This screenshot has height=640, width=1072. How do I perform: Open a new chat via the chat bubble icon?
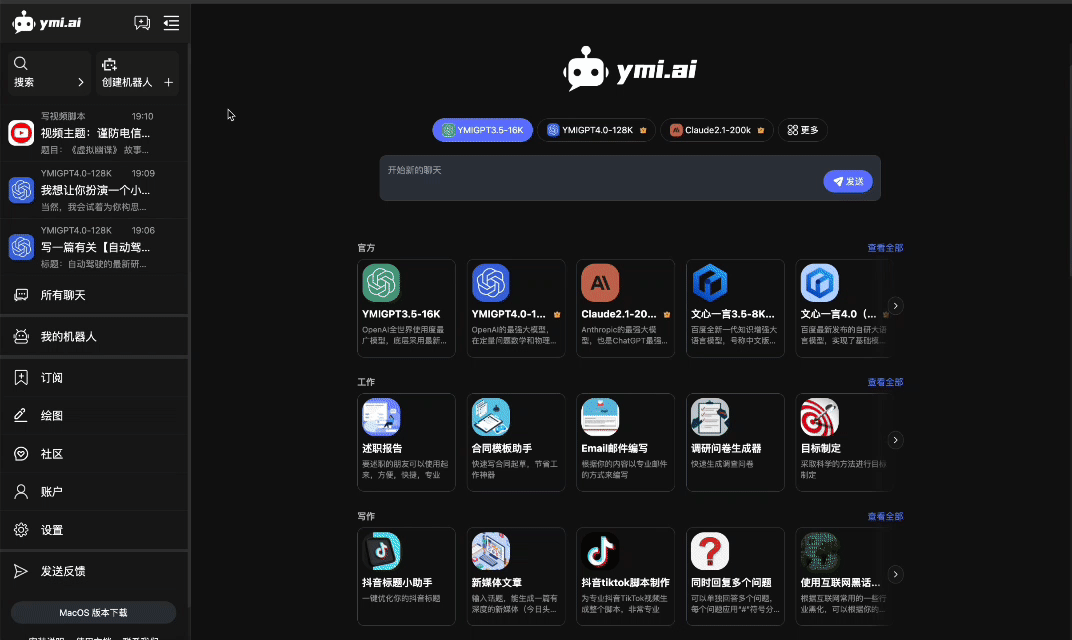pos(141,21)
